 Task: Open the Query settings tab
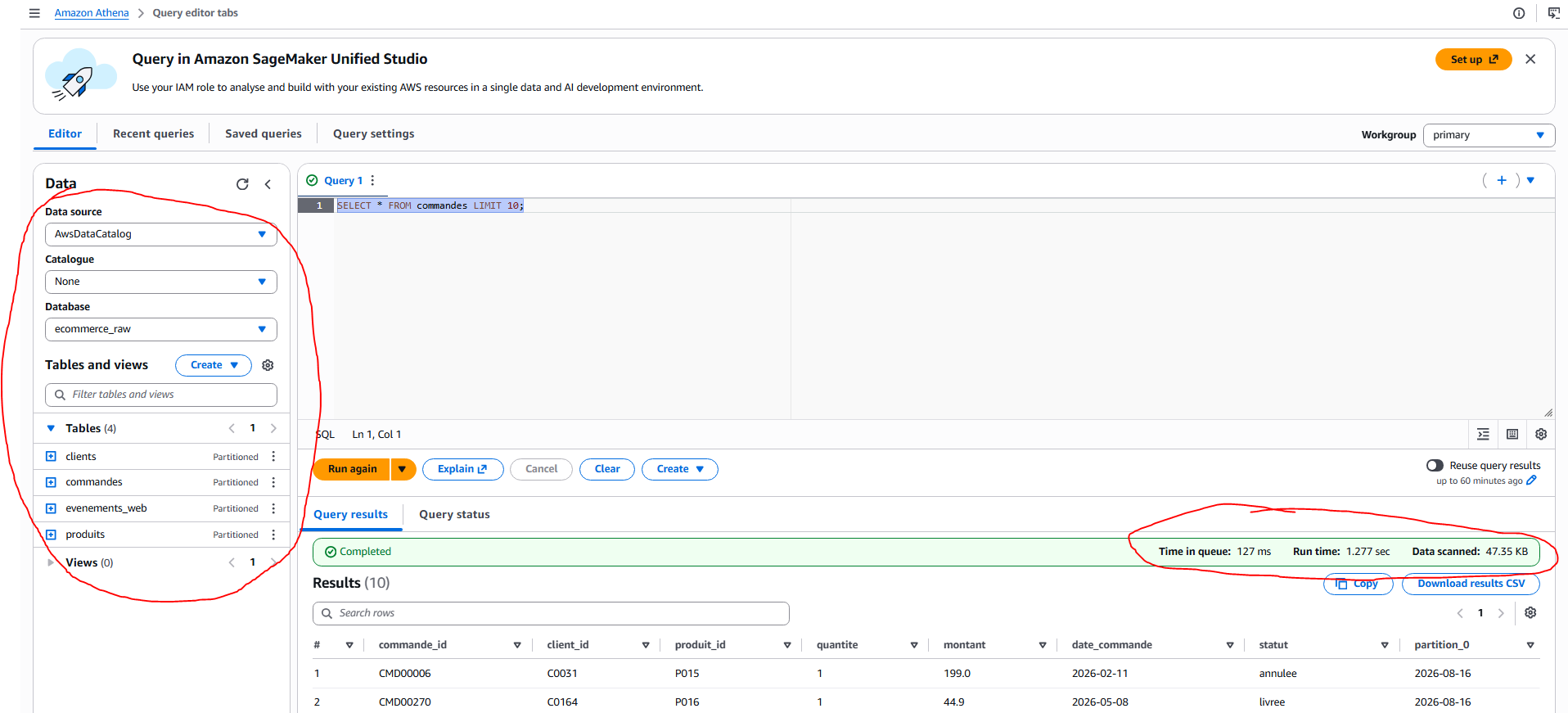point(373,133)
